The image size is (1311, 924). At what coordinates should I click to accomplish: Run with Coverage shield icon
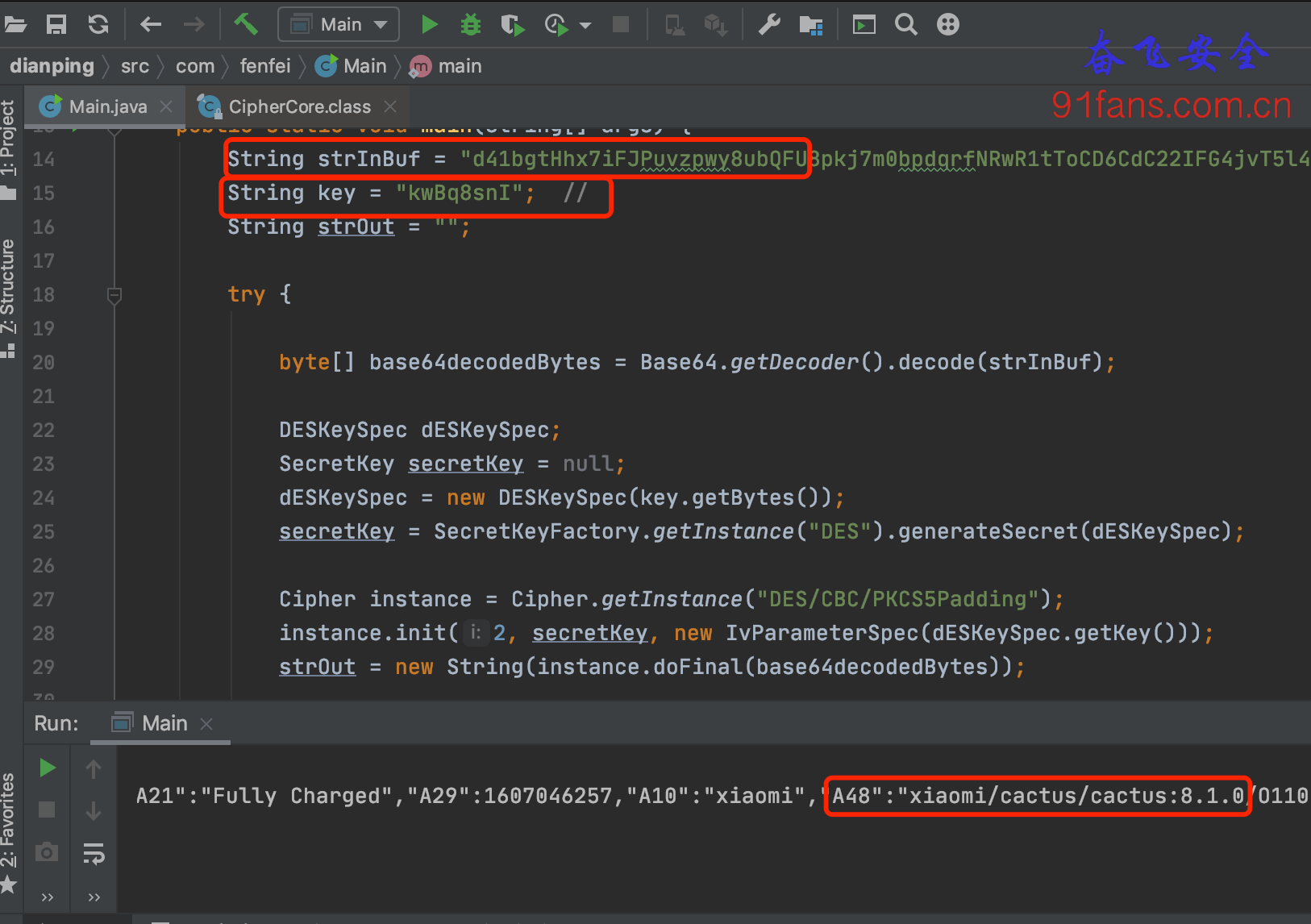click(x=513, y=25)
